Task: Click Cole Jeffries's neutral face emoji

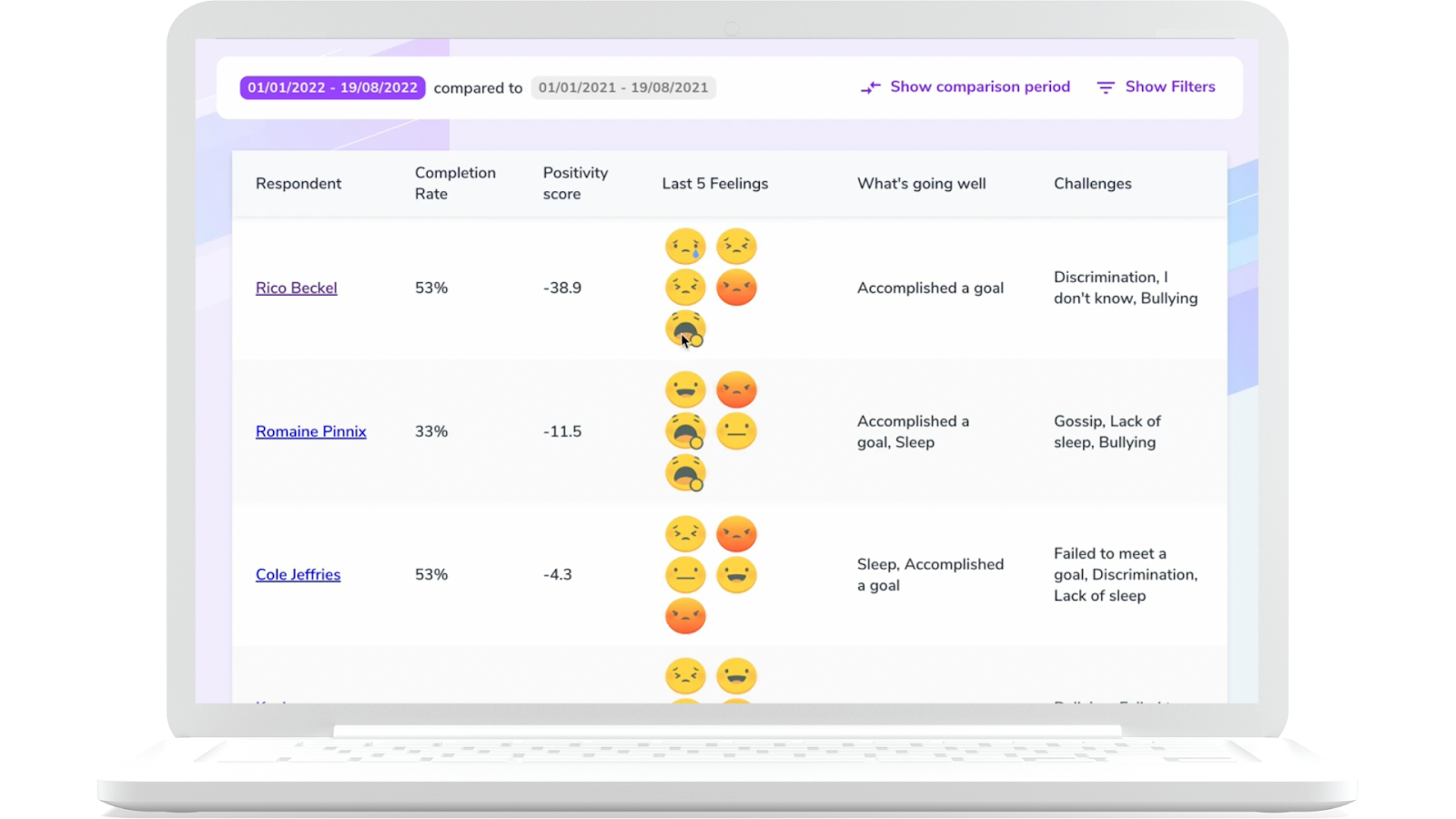Action: coord(685,575)
